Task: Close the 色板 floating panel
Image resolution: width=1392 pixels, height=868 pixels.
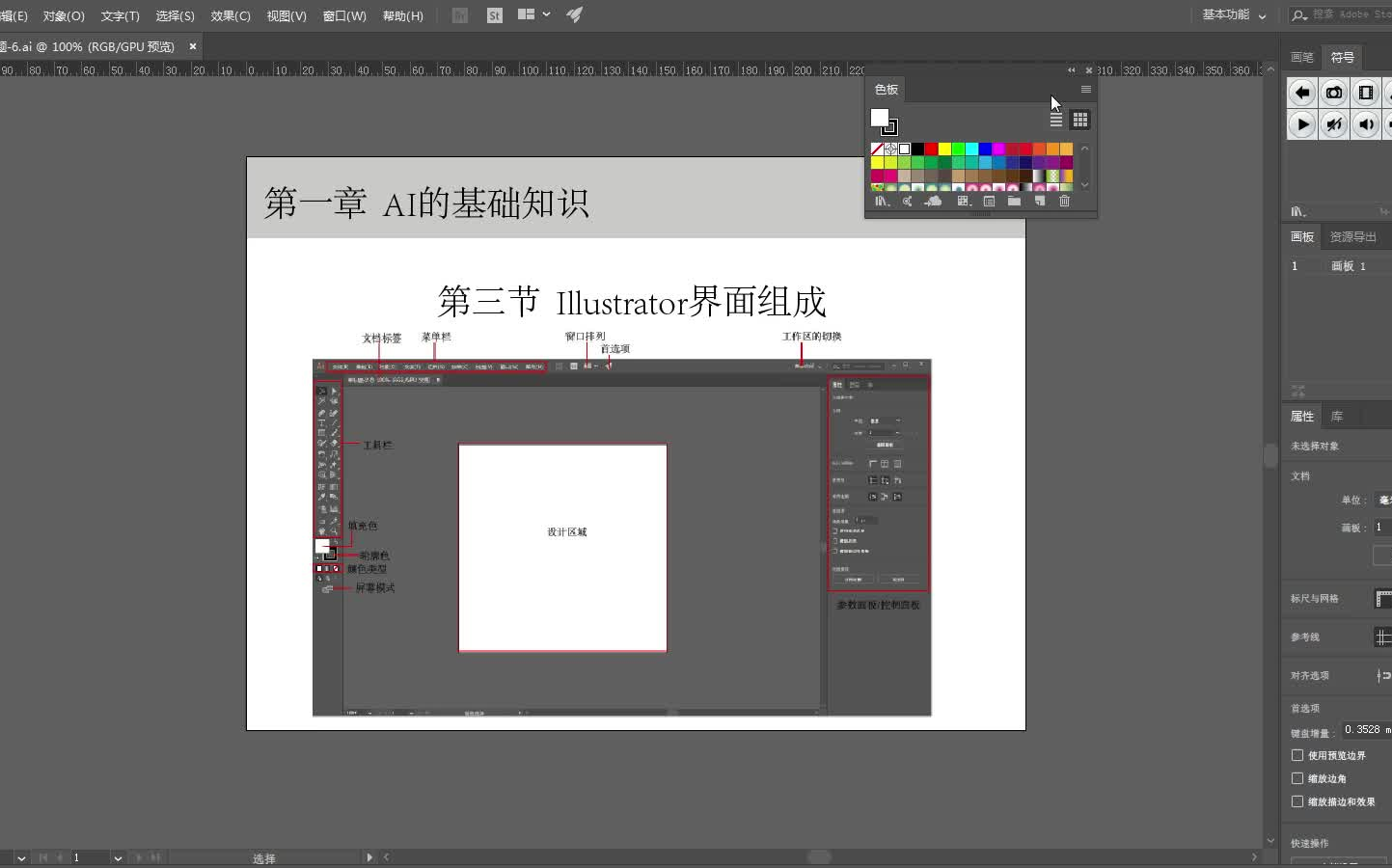Action: tap(1089, 70)
